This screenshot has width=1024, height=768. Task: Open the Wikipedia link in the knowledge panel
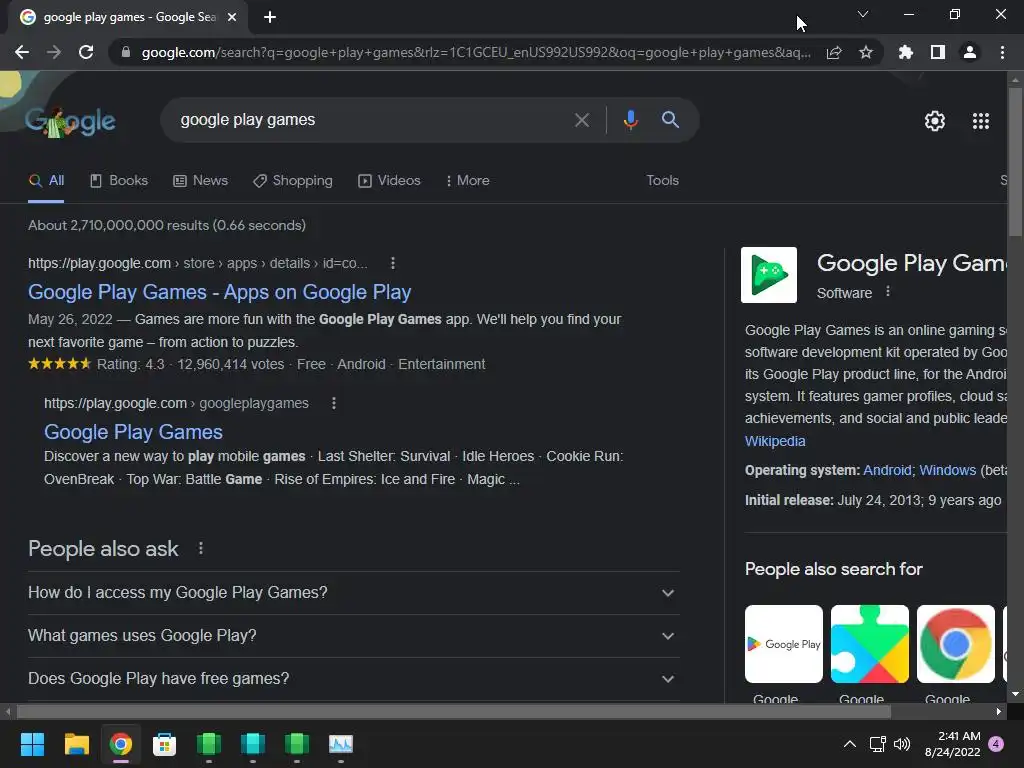(x=775, y=441)
